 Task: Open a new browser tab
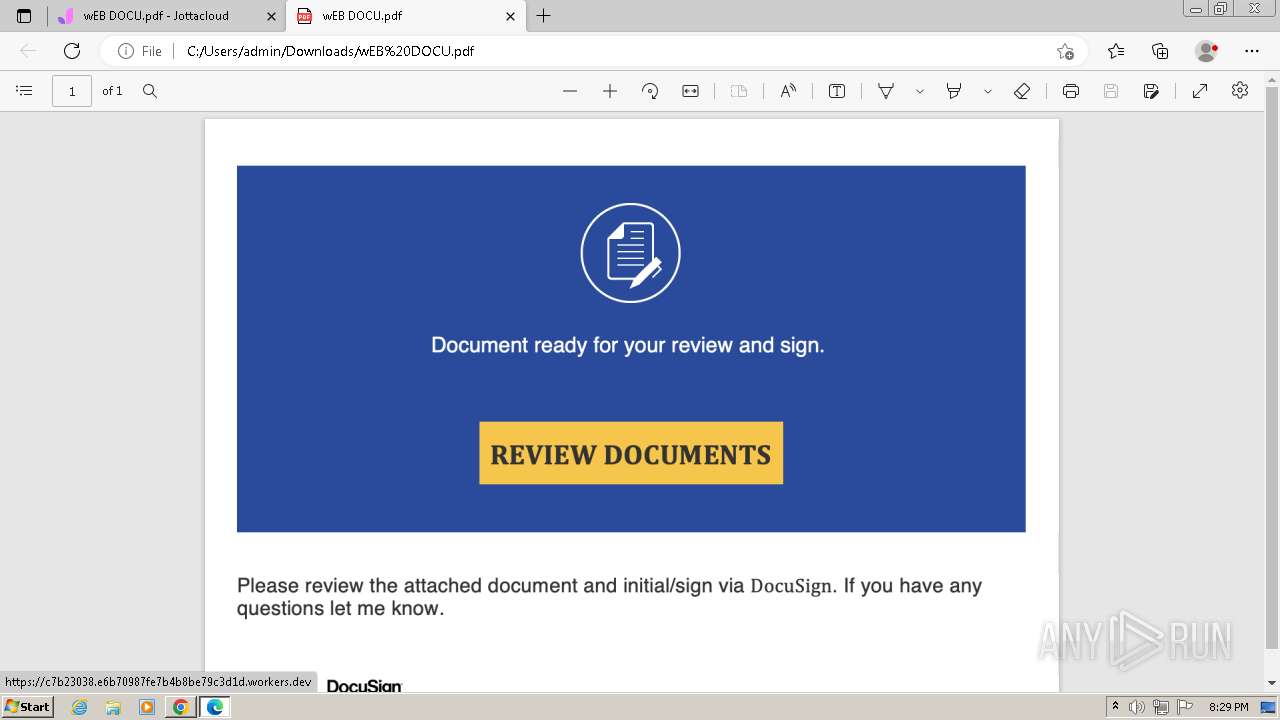pyautogui.click(x=543, y=16)
